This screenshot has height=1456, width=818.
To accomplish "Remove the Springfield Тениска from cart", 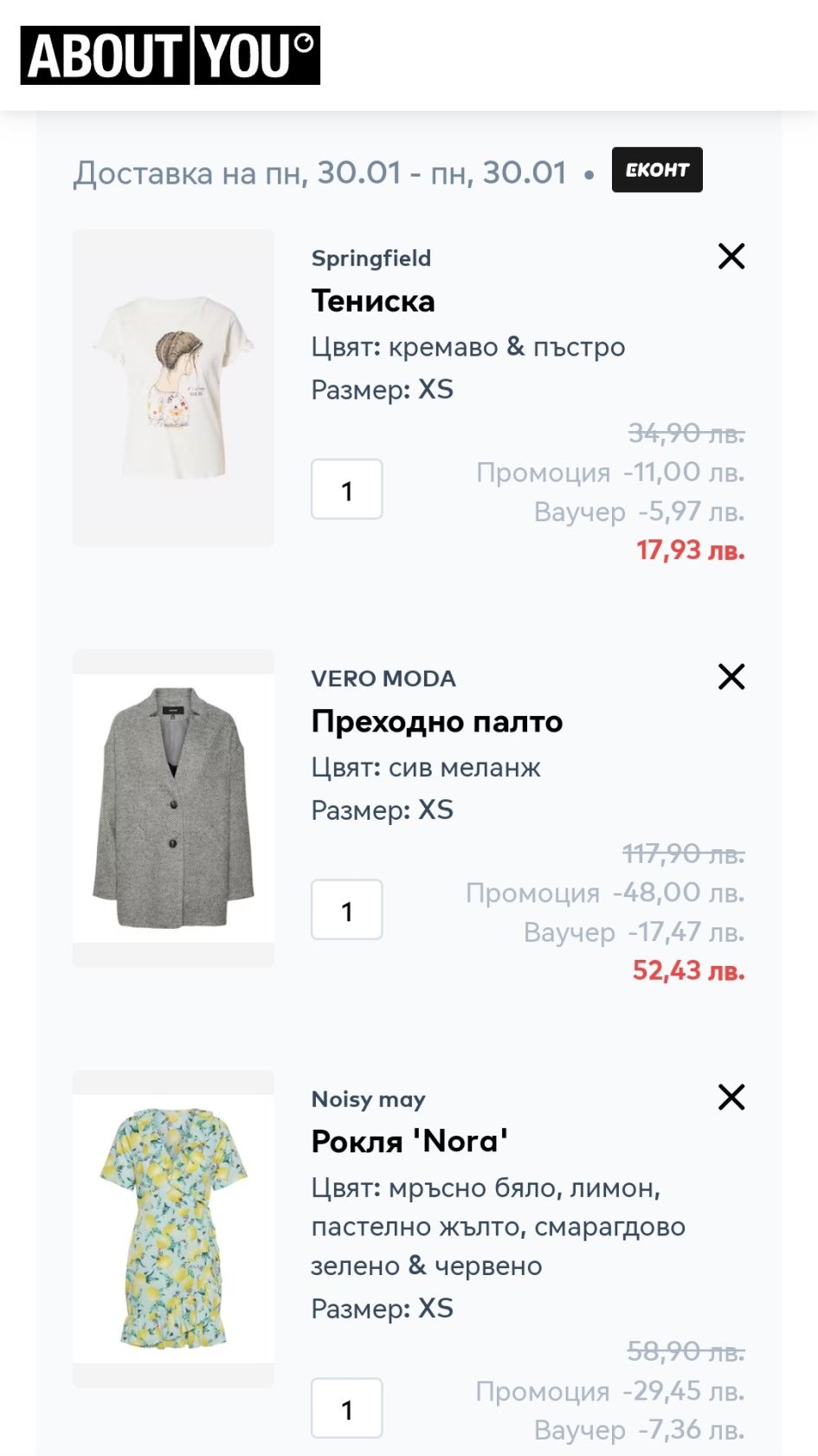I will pyautogui.click(x=731, y=256).
